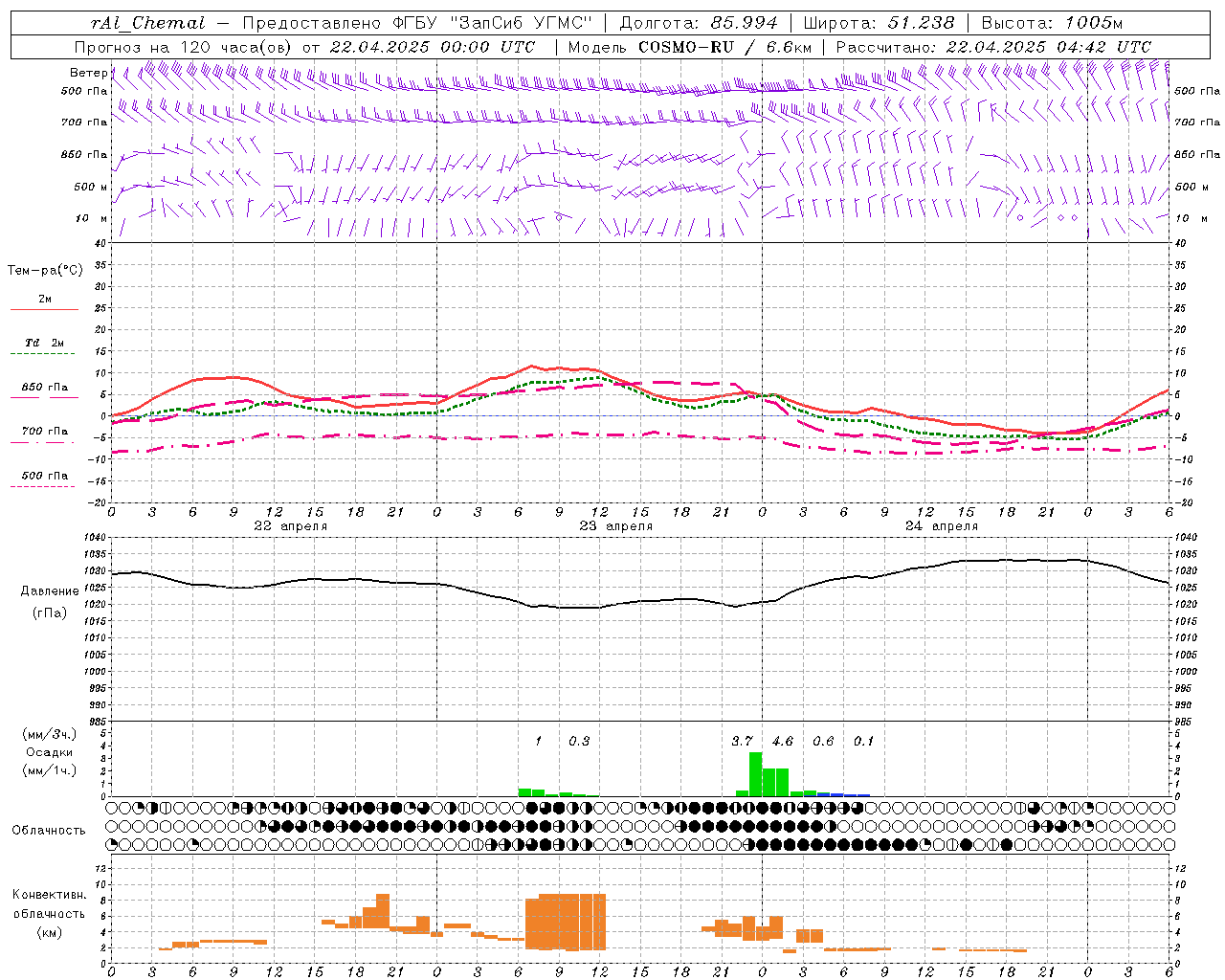Click the Тем-ра(°C) temperature panel label
The width and height of the screenshot is (1225, 980).
pyautogui.click(x=45, y=271)
